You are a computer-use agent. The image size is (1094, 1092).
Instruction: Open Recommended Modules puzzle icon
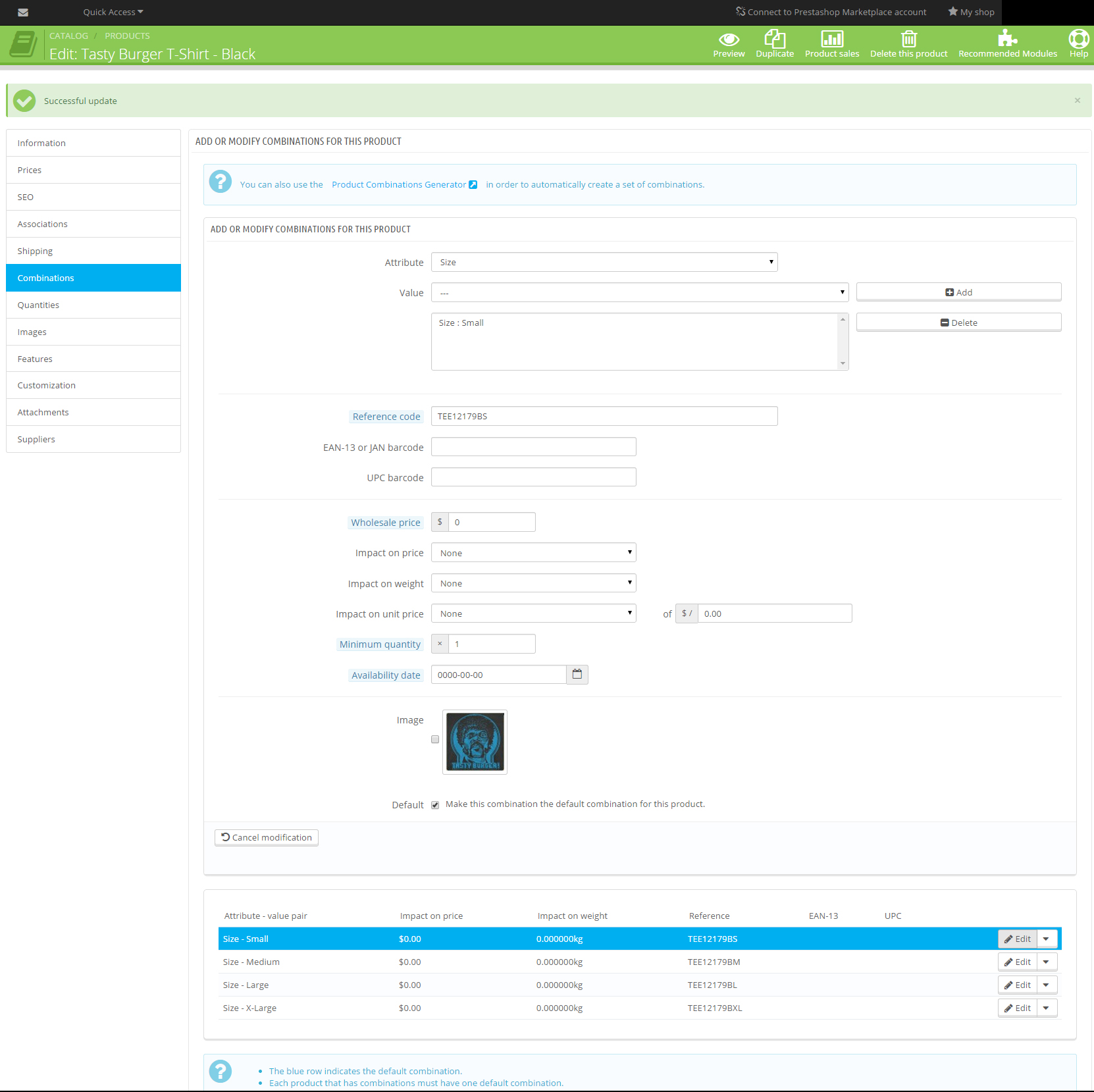(1007, 38)
